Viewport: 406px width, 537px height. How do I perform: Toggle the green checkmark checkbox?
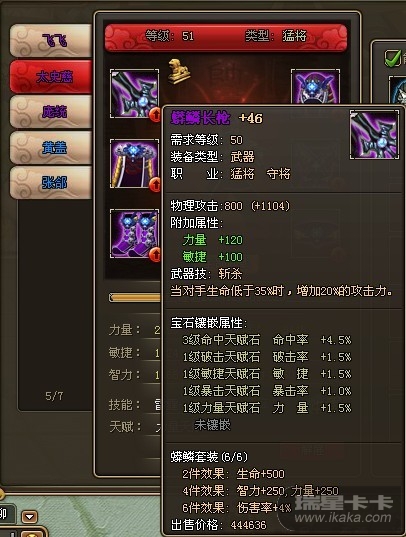coord(393,58)
